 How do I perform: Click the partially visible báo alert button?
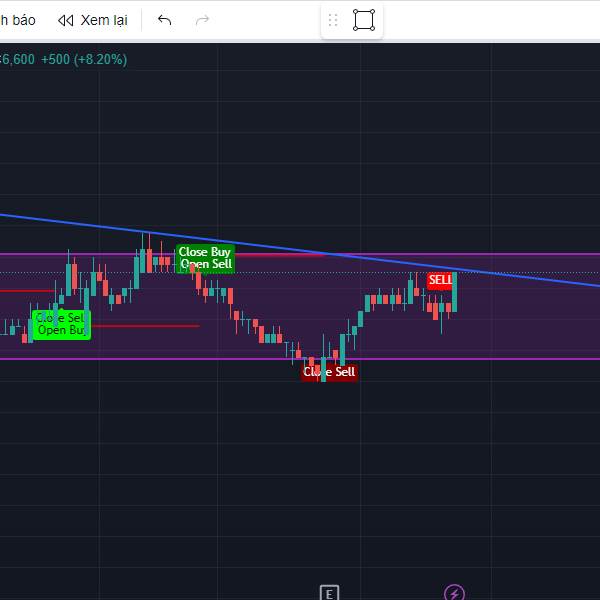pyautogui.click(x=18, y=20)
